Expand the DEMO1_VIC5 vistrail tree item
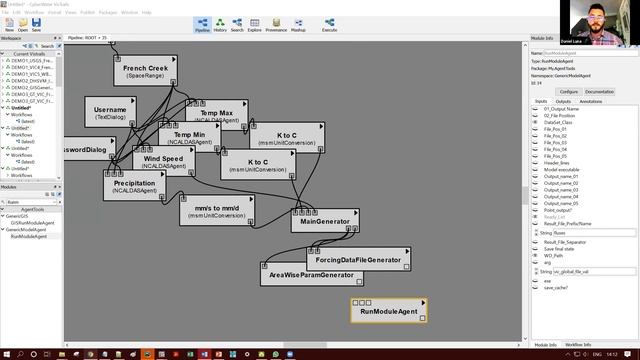 tap(3, 74)
